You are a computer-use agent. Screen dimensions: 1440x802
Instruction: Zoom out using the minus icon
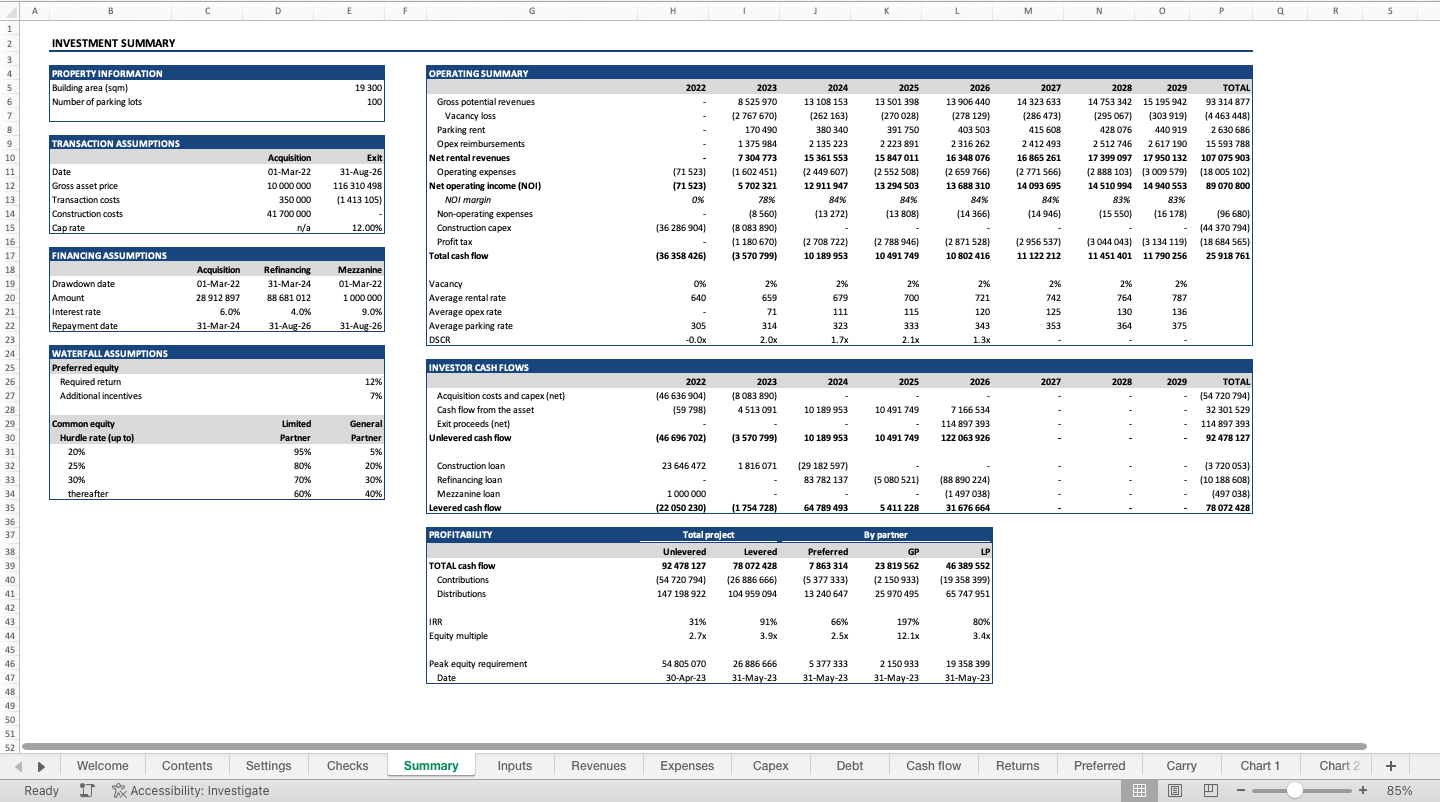pos(1243,790)
